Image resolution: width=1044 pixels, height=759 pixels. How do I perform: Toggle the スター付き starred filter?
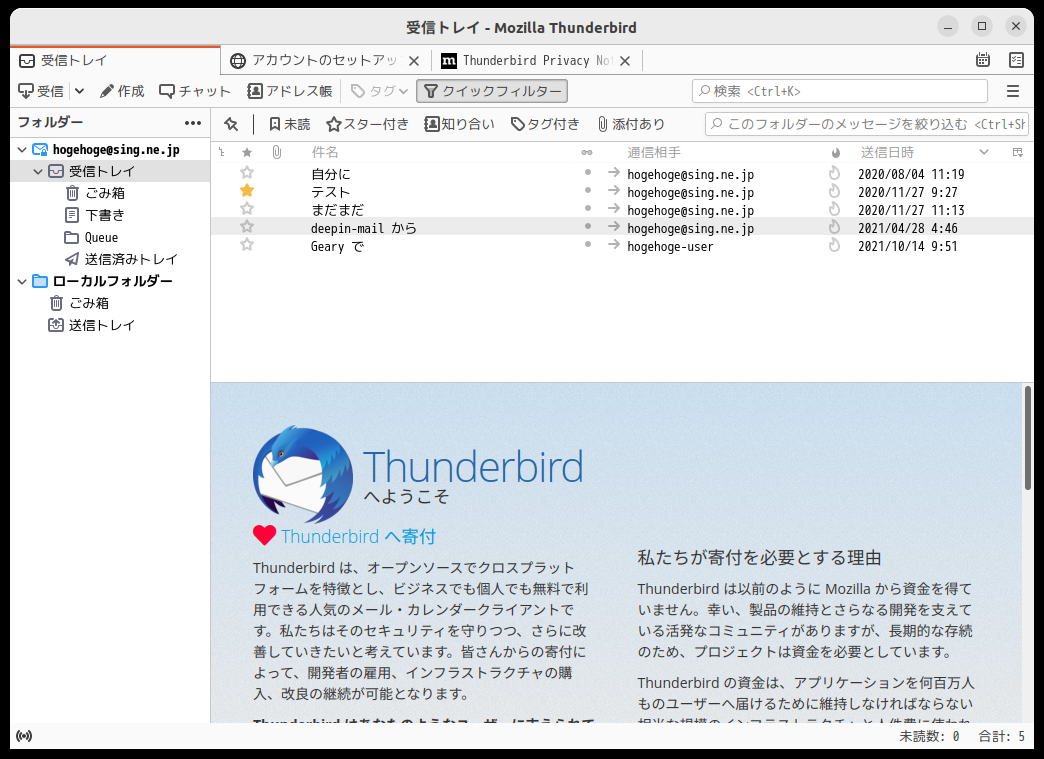click(x=368, y=124)
